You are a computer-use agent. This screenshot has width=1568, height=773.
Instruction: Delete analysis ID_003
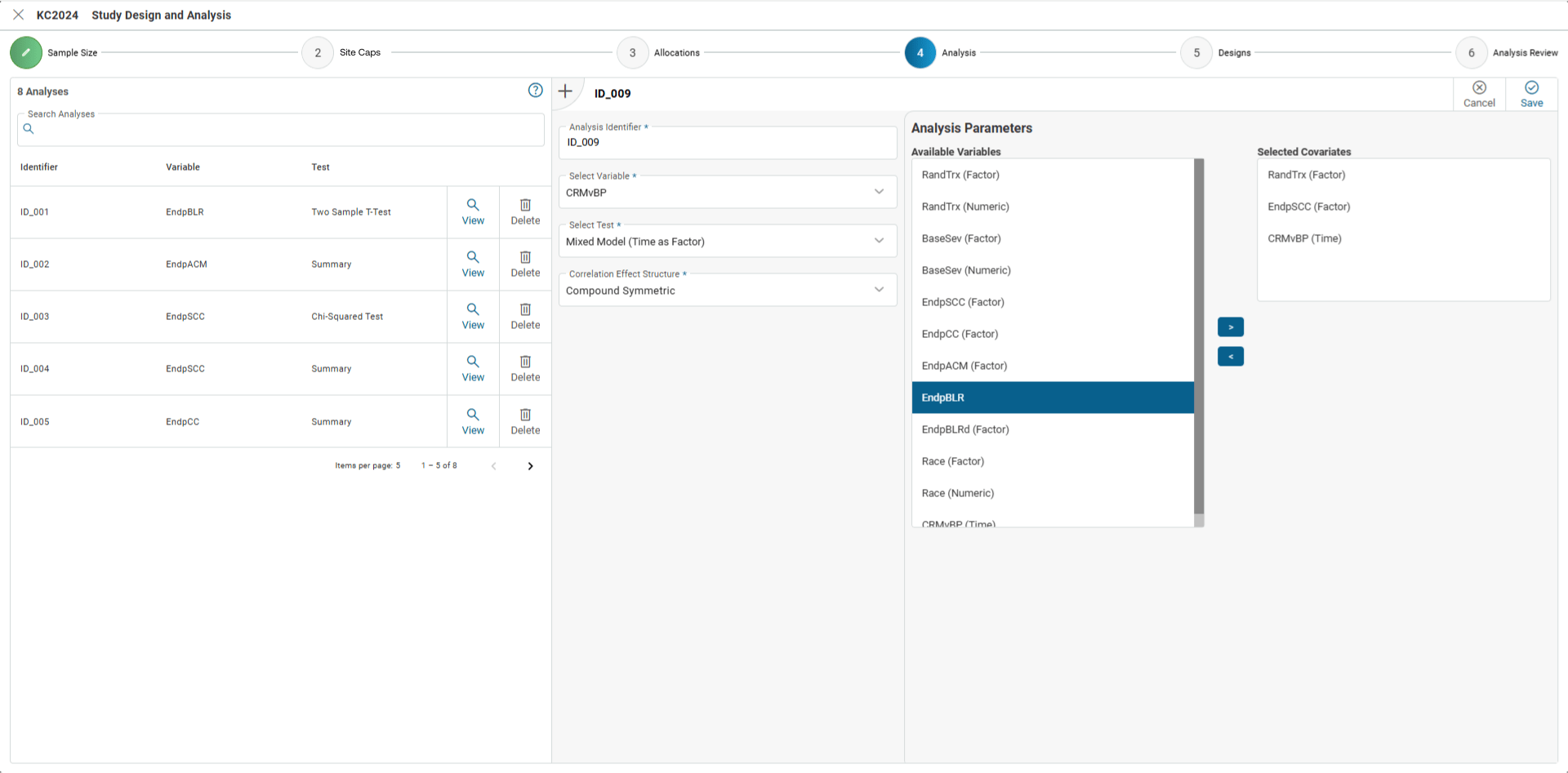point(525,316)
